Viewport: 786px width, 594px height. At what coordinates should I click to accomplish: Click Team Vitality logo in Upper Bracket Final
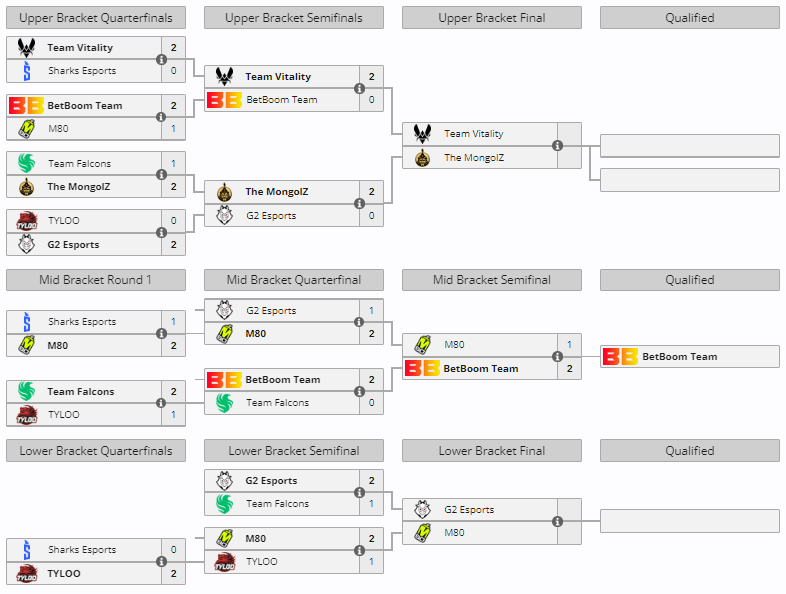423,134
